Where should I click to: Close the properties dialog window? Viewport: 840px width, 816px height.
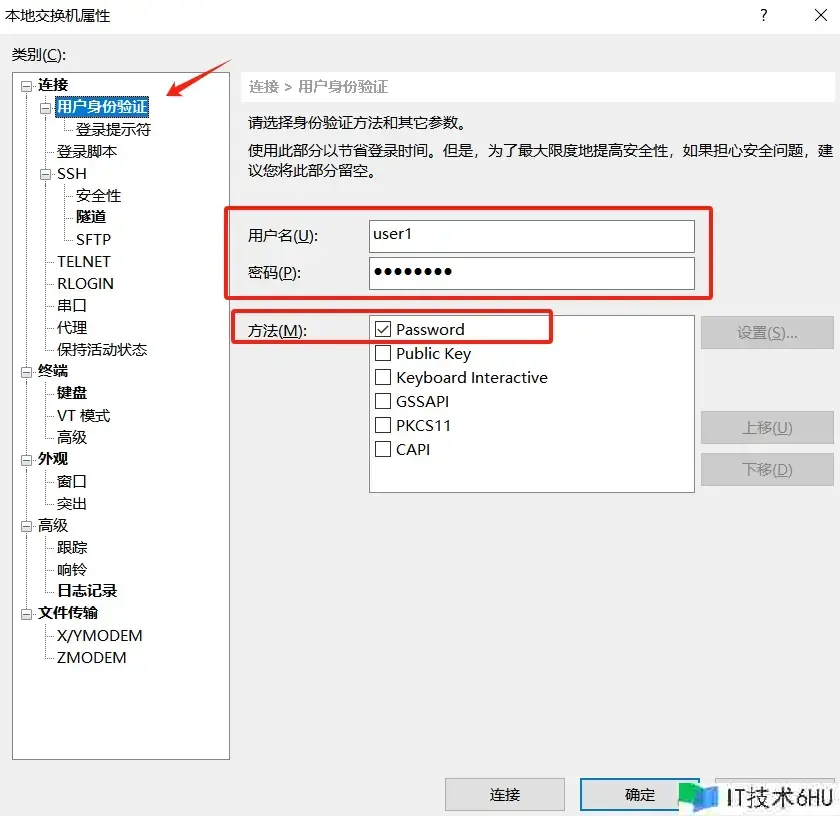(x=818, y=15)
